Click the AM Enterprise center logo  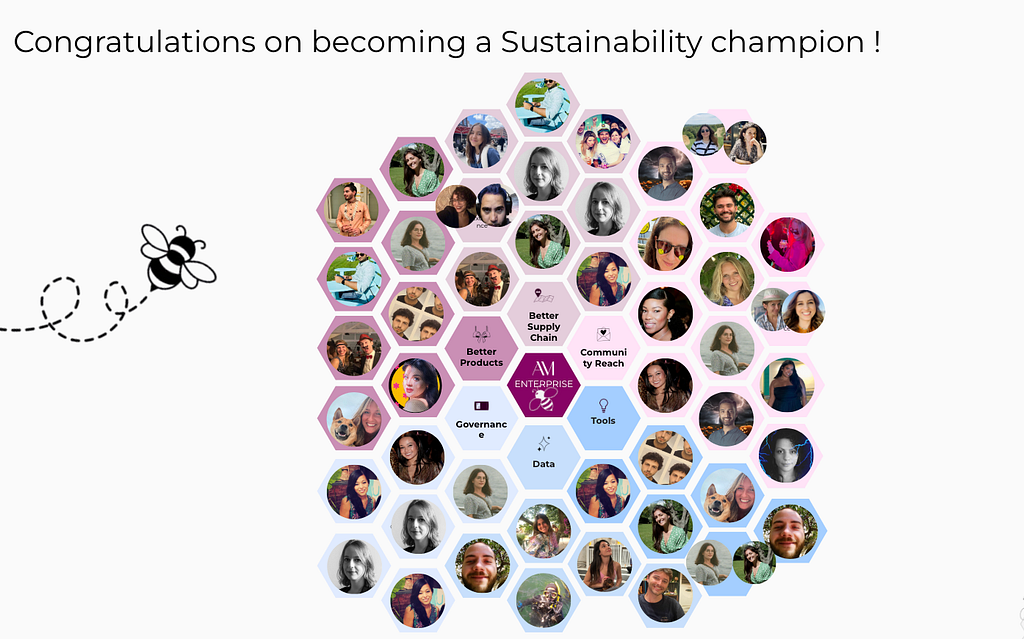click(543, 385)
